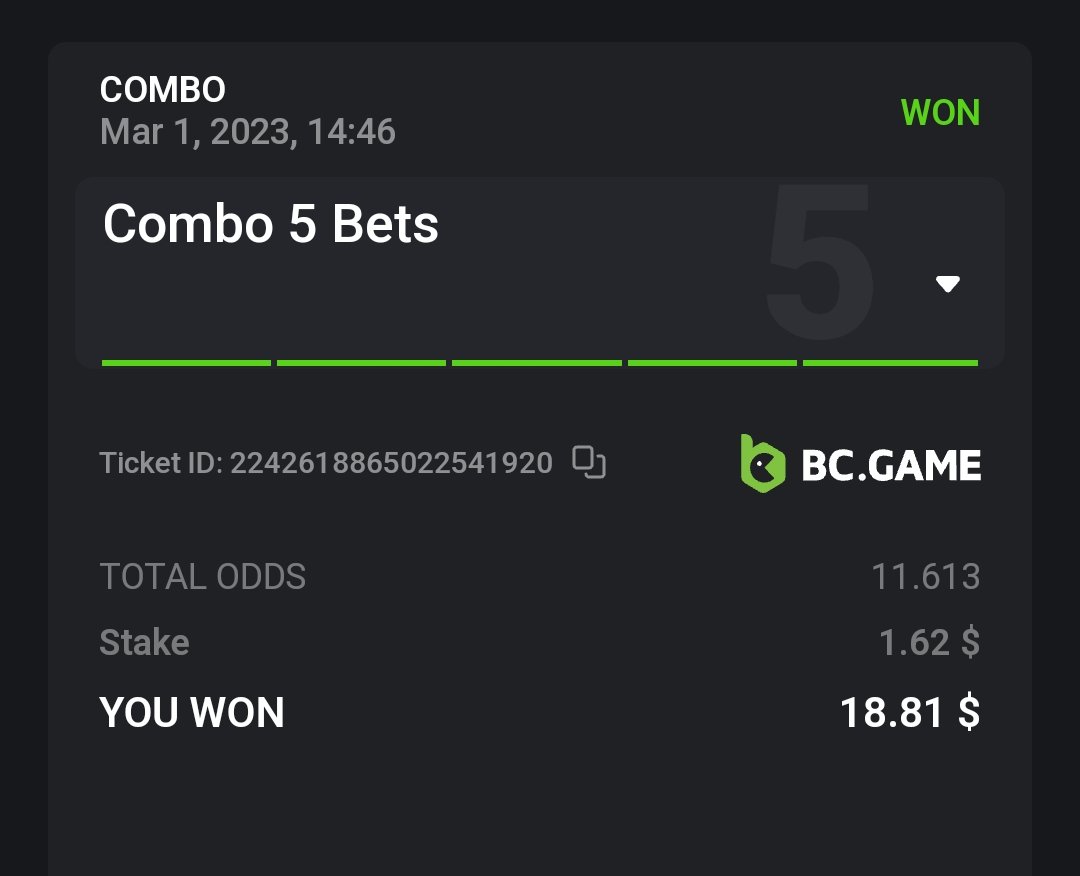Click the Combo 5 Bets title
Viewport: 1080px width, 876px height.
271,224
